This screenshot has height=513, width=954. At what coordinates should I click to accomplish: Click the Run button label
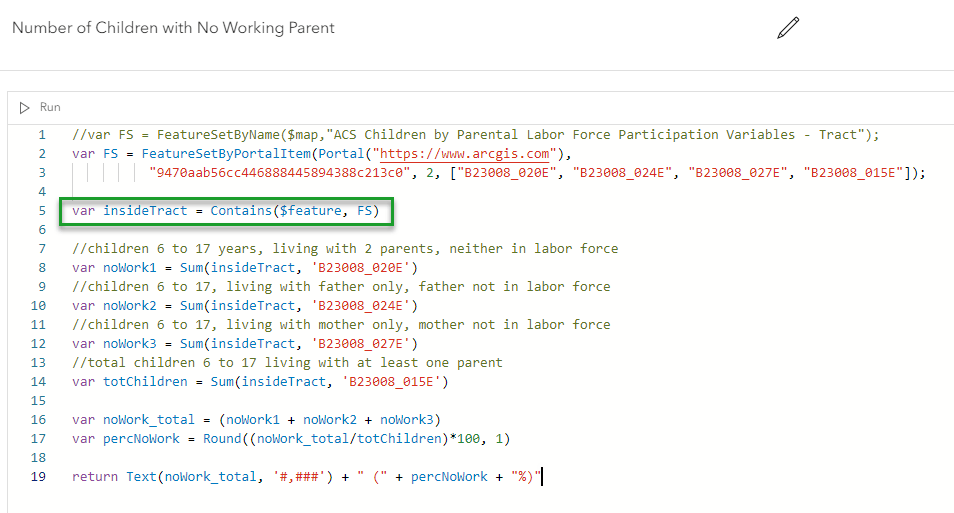(x=50, y=107)
